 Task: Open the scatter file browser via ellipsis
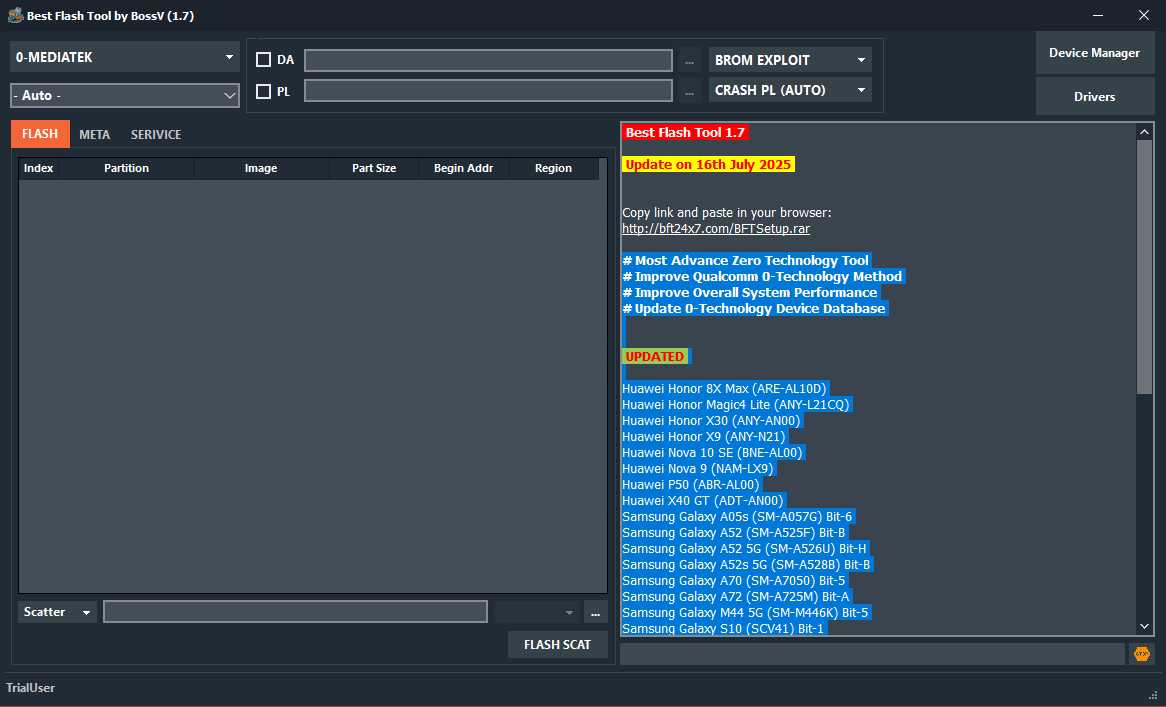coord(595,611)
